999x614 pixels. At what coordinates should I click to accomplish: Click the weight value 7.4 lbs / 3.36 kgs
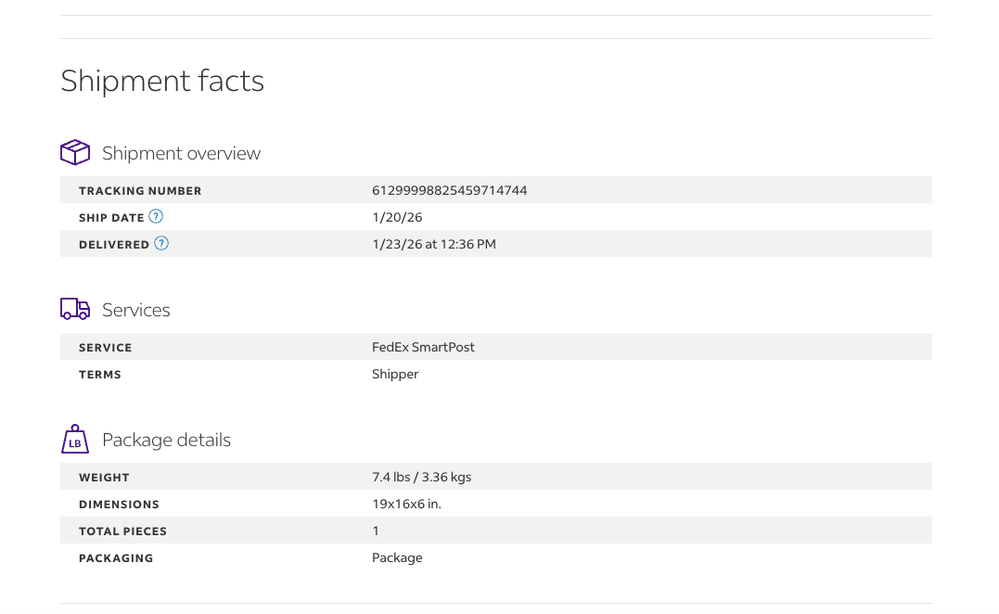[x=422, y=477]
